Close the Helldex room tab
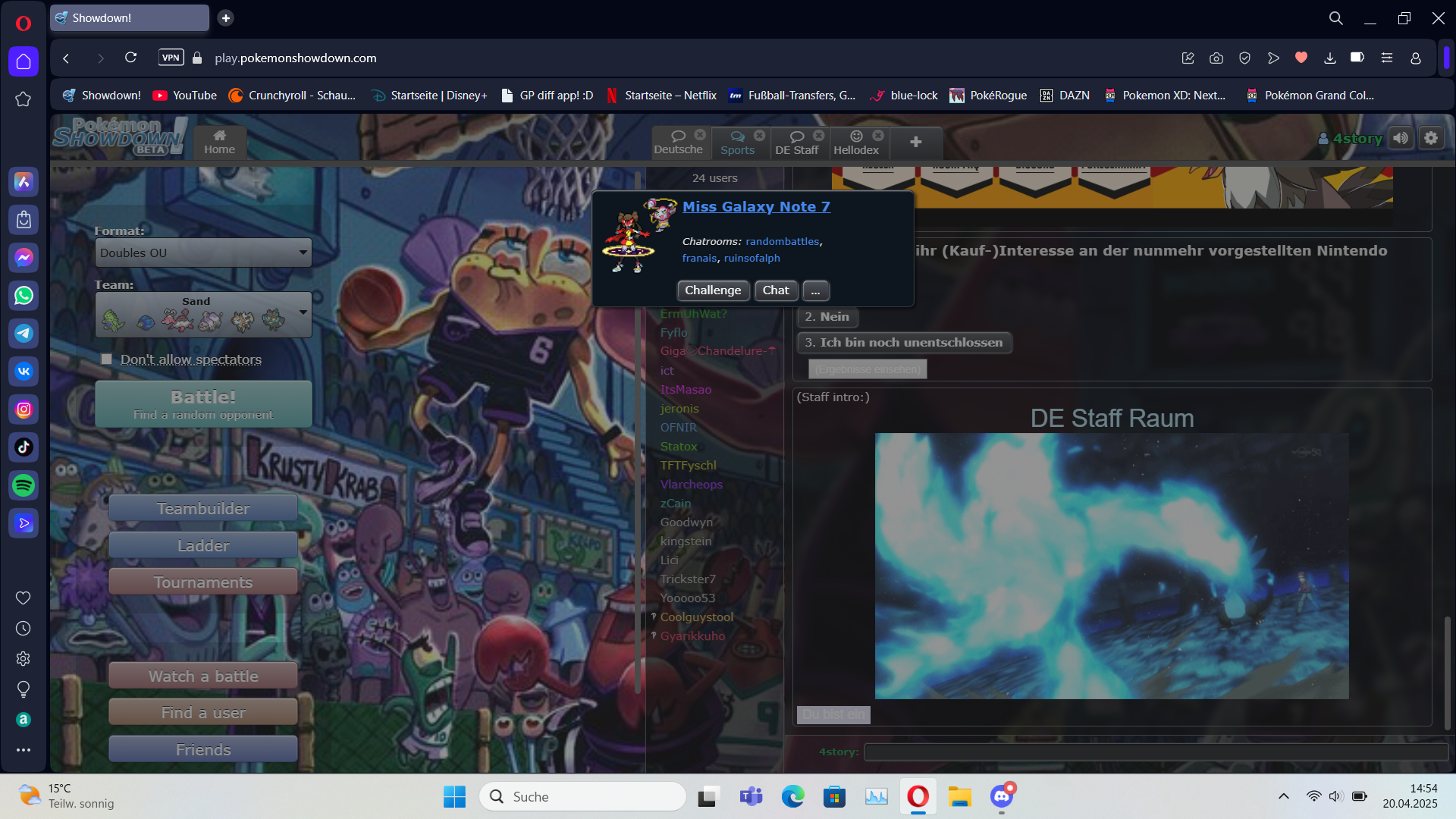The image size is (1456, 819). click(x=878, y=135)
